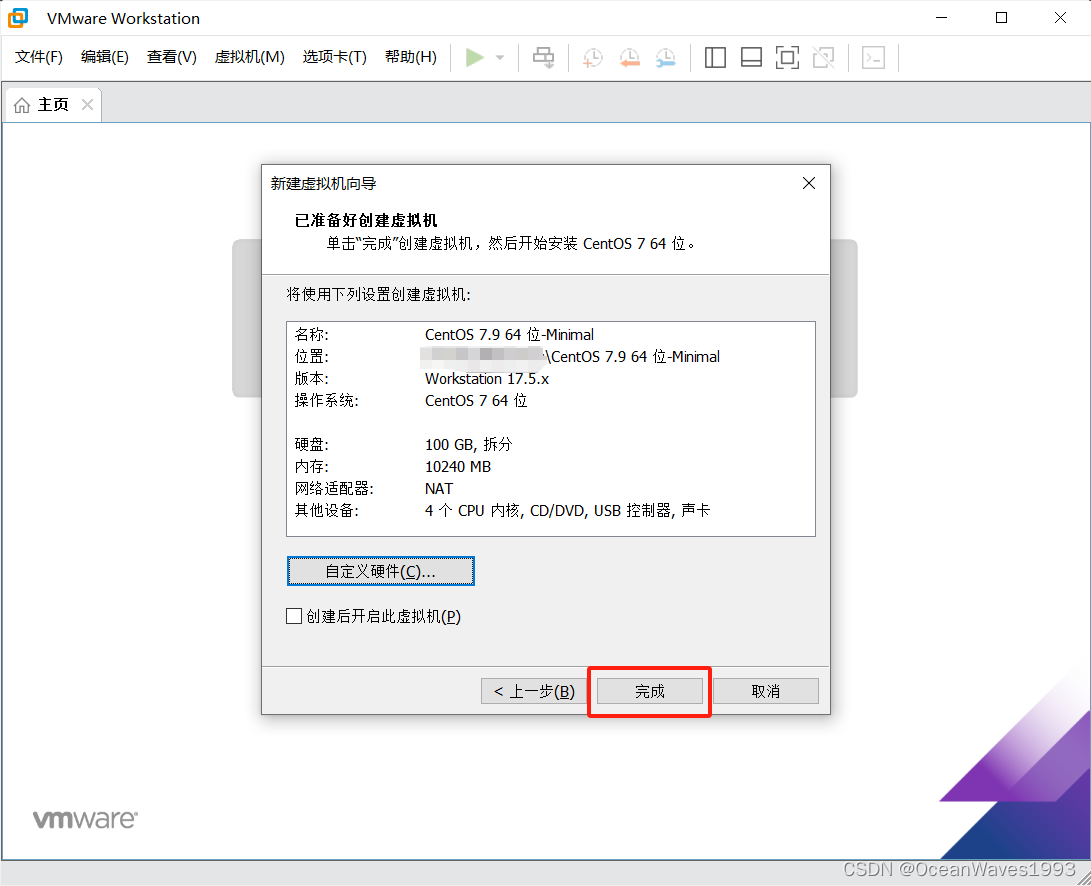The width and height of the screenshot is (1091, 886).
Task: Select the 主页 tab
Action: point(53,104)
